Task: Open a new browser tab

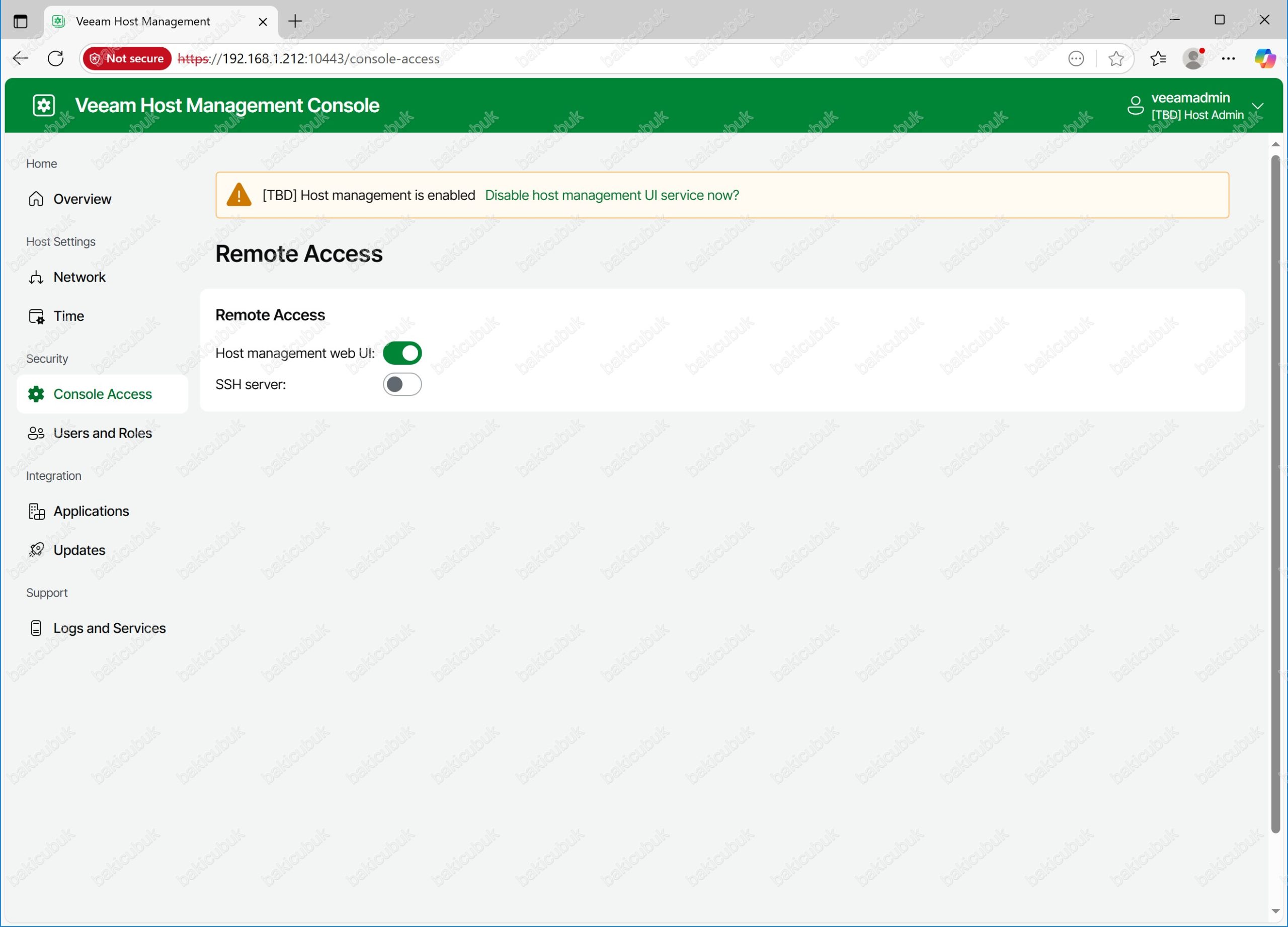Action: click(x=295, y=22)
